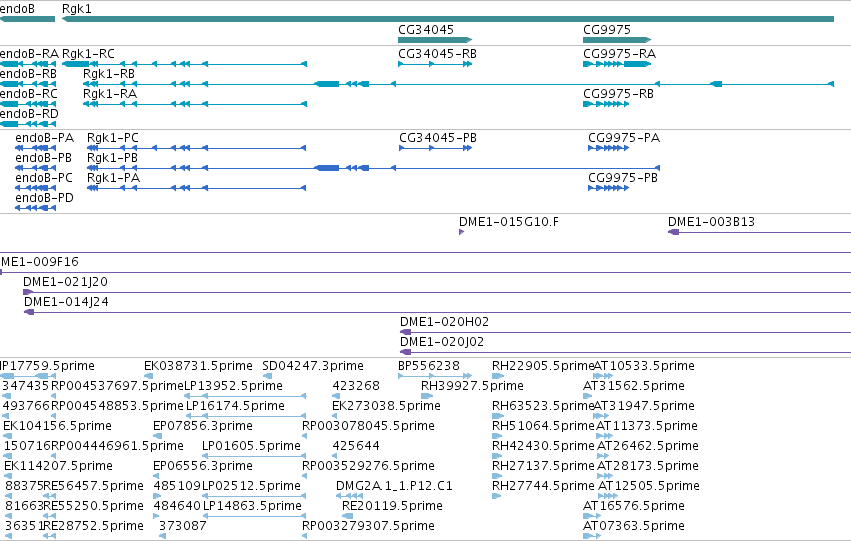This screenshot has width=851, height=541.
Task: Select protein Rgk1-PA
Action: 113,178
